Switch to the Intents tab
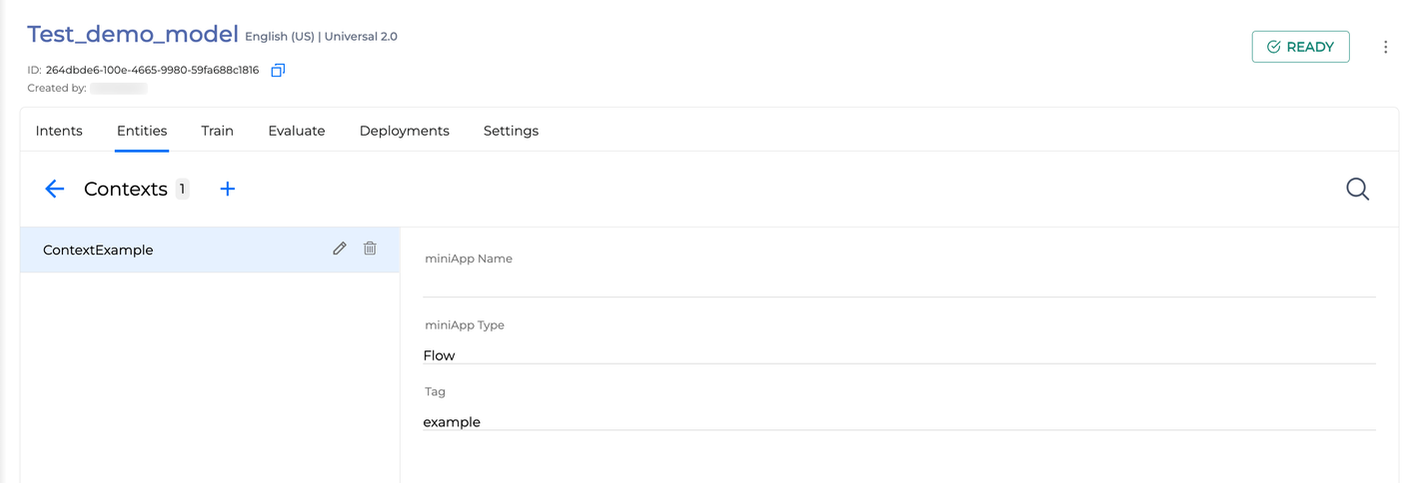Viewport: 1414px width, 483px height. [59, 131]
